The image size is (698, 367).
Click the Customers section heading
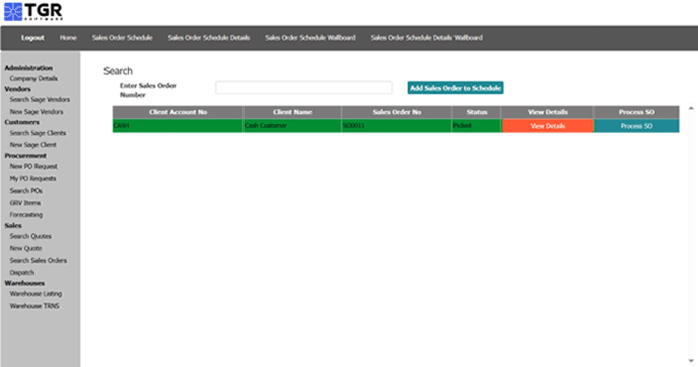(x=22, y=122)
